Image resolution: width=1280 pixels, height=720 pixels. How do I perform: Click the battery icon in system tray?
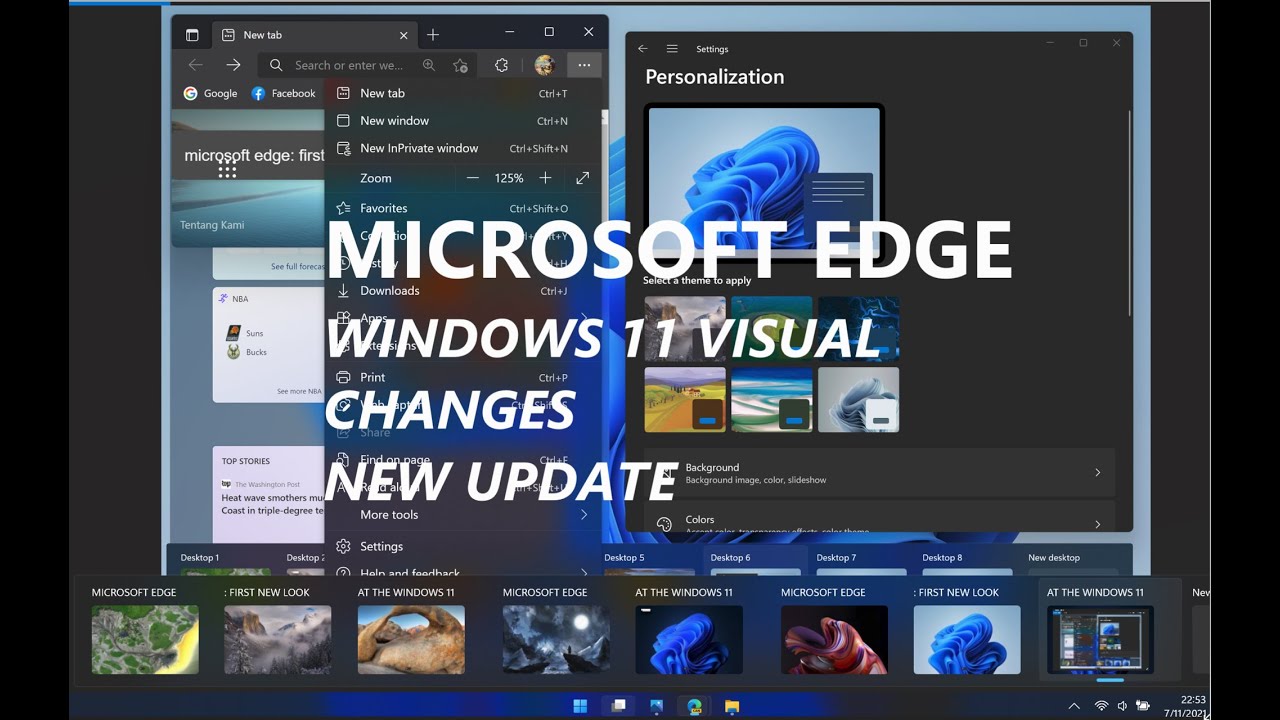(1143, 706)
